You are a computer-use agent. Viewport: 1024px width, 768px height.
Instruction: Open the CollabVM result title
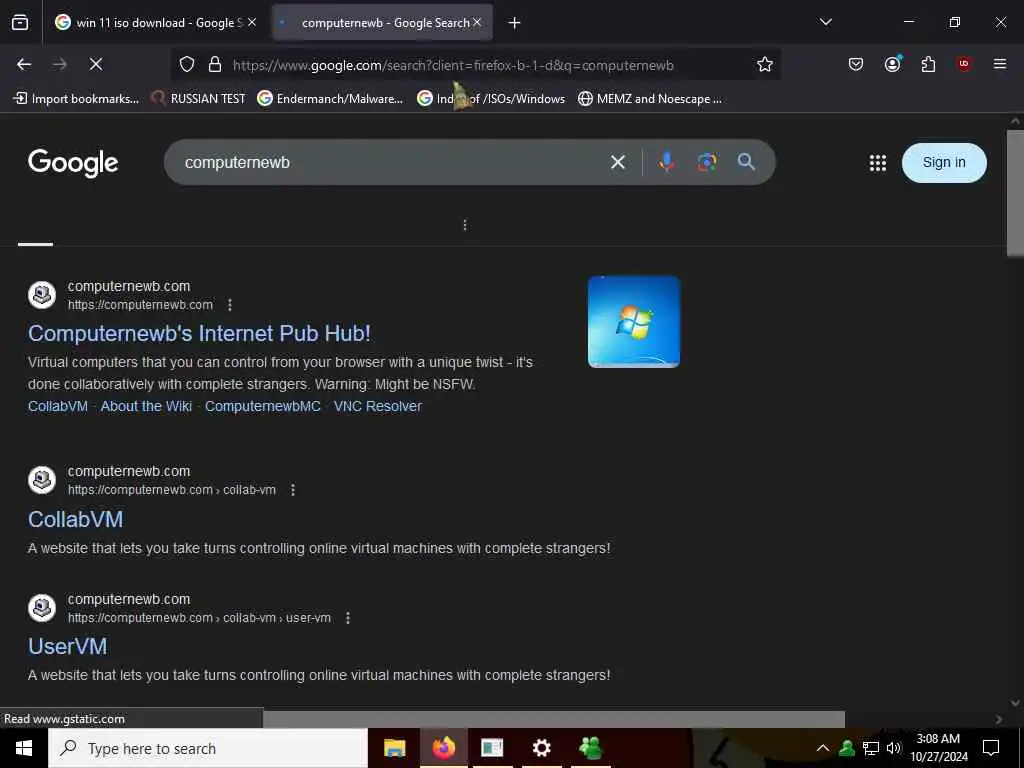(76, 519)
